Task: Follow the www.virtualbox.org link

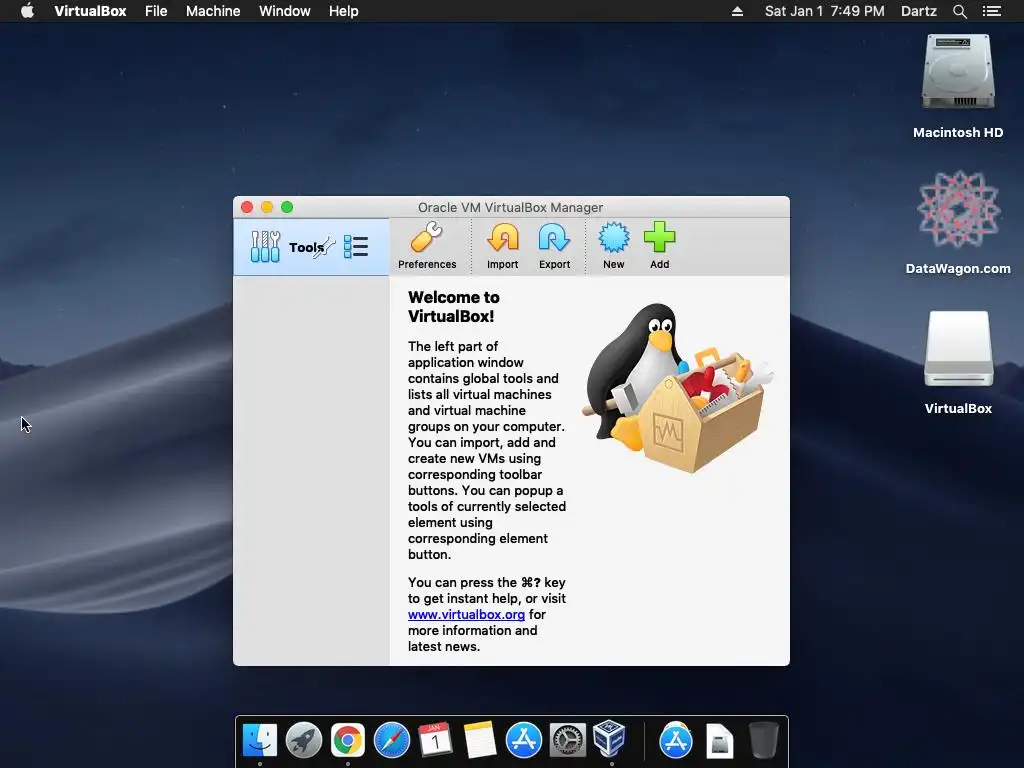Action: (466, 615)
